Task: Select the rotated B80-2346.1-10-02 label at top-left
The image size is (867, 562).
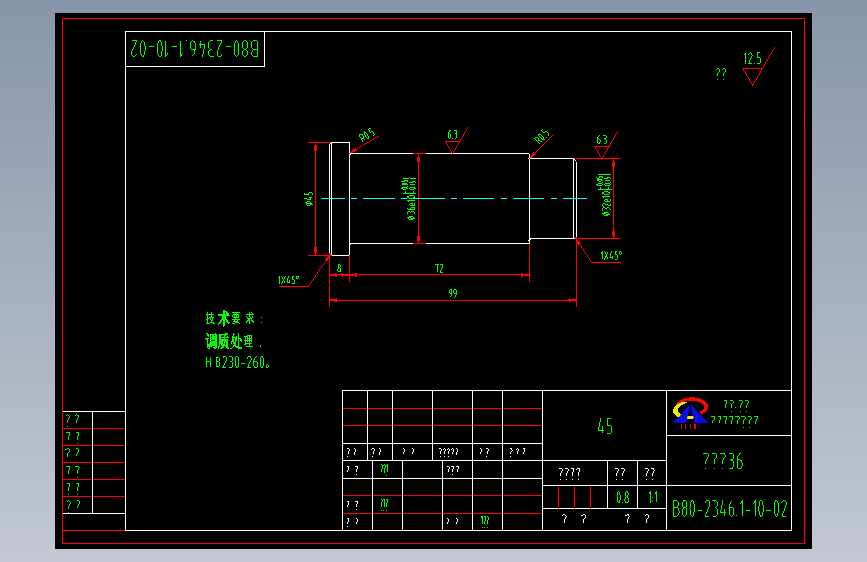Action: pos(195,49)
